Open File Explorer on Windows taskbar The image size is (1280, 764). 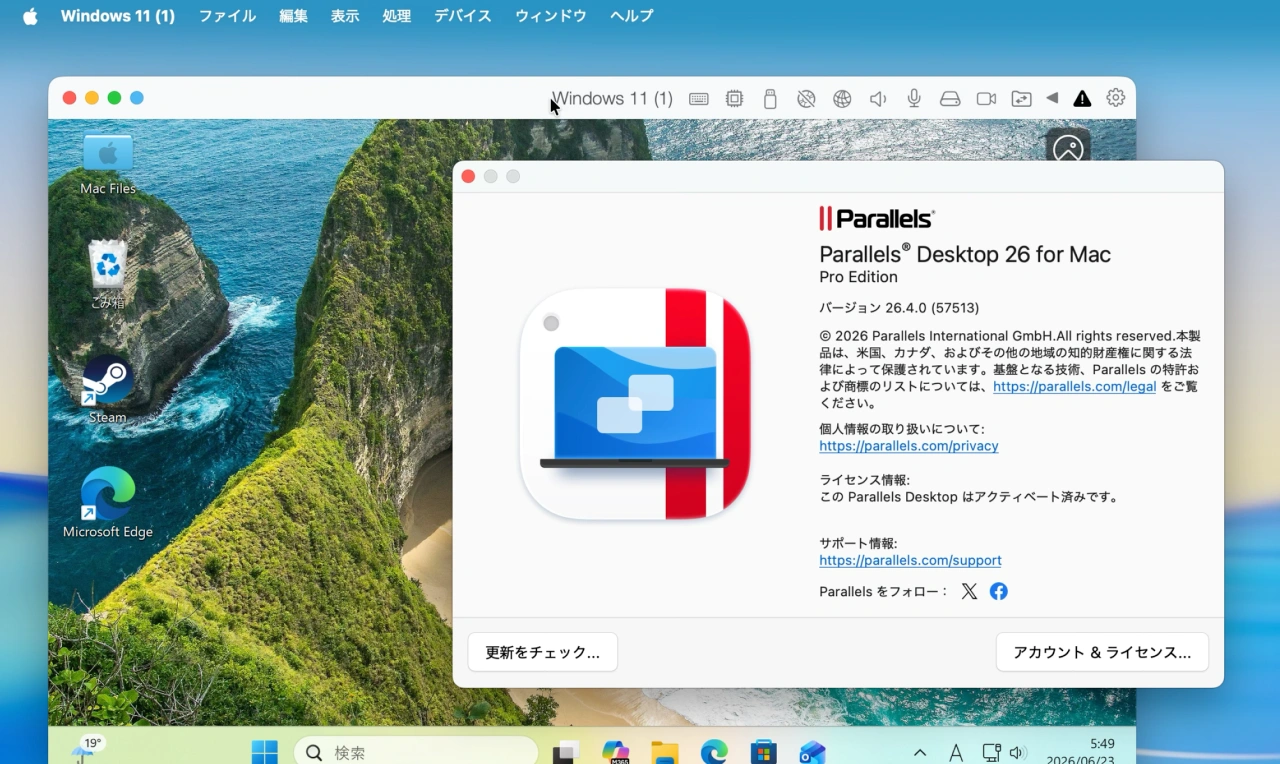[665, 752]
